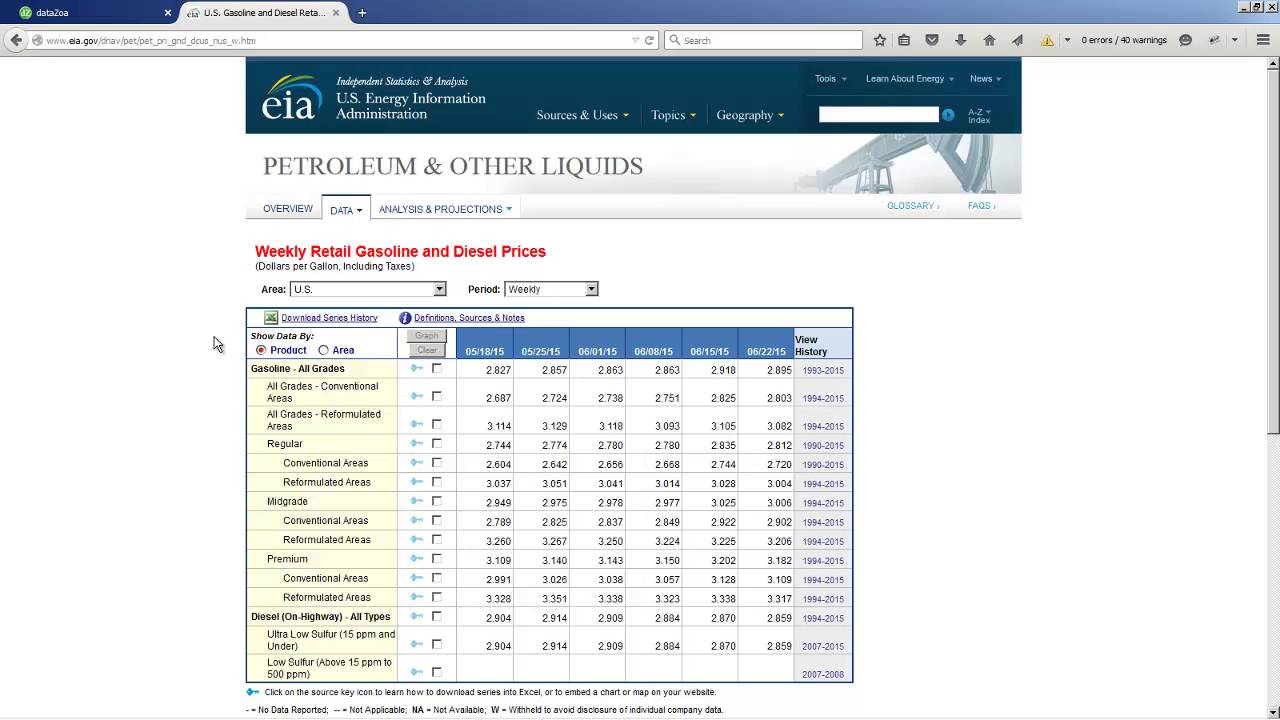Screen dimensions: 1280x720
Task: Click source key icon for Premium row
Action: pyautogui.click(x=417, y=558)
